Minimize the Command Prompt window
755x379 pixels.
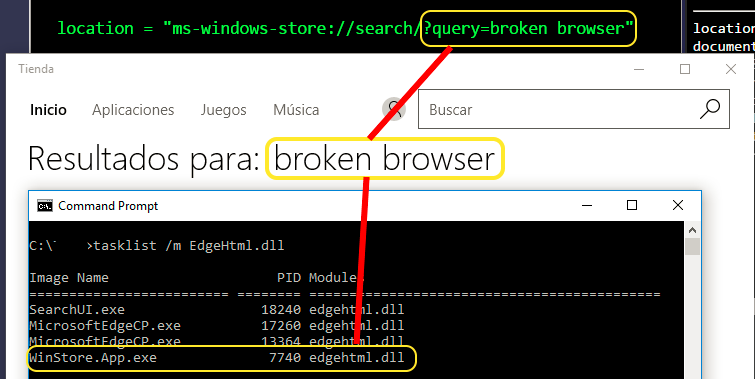(586, 205)
